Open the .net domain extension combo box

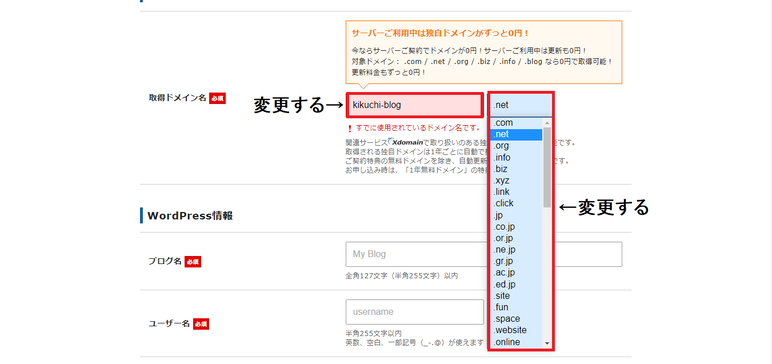521,105
